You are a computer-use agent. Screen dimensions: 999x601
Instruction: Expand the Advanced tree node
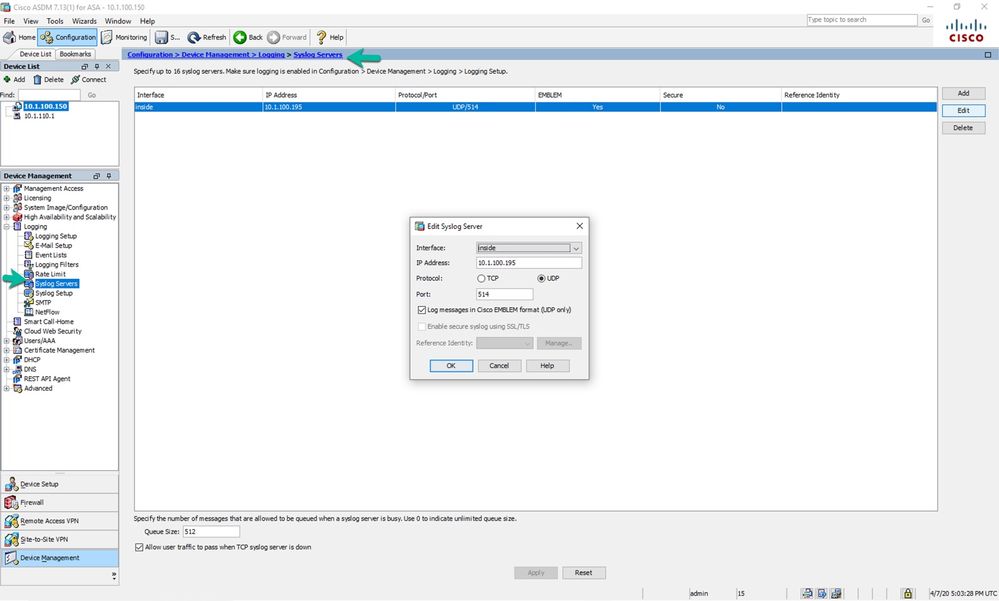coord(6,389)
